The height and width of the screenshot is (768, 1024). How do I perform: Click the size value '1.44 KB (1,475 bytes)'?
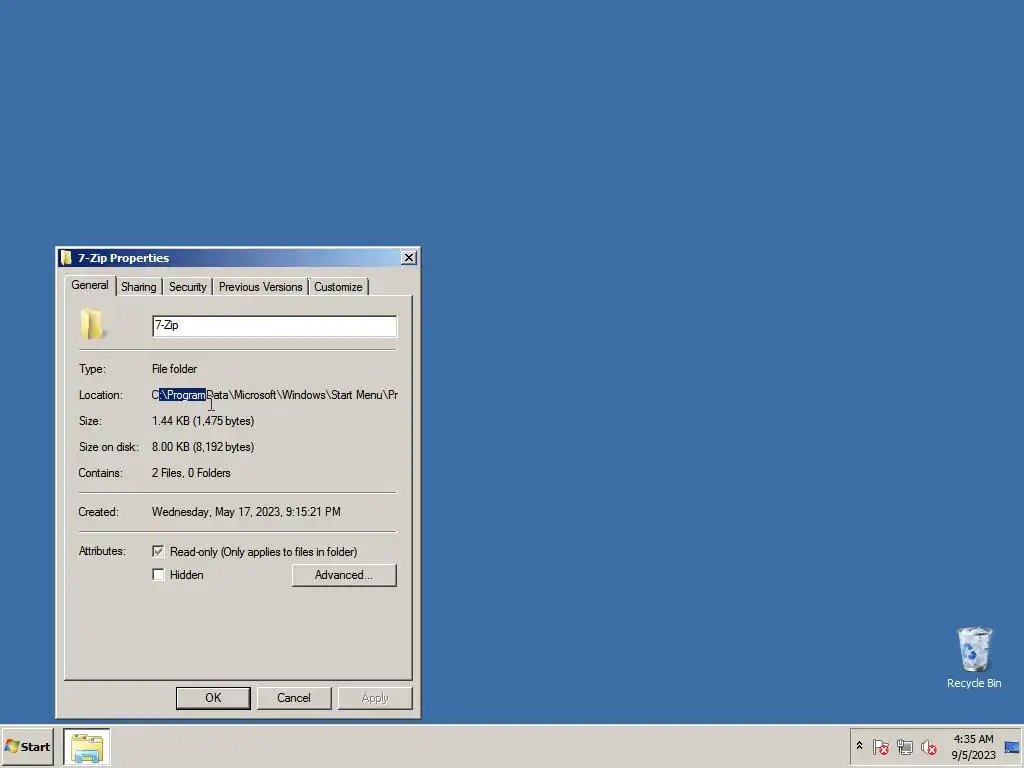203,421
